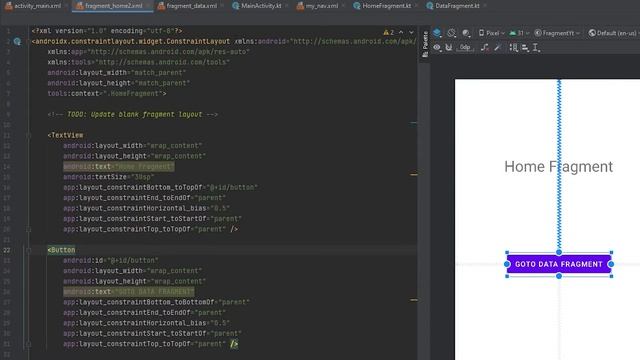The width and height of the screenshot is (640, 360).
Task: Click the button's left constraint handle
Action: (507, 264)
